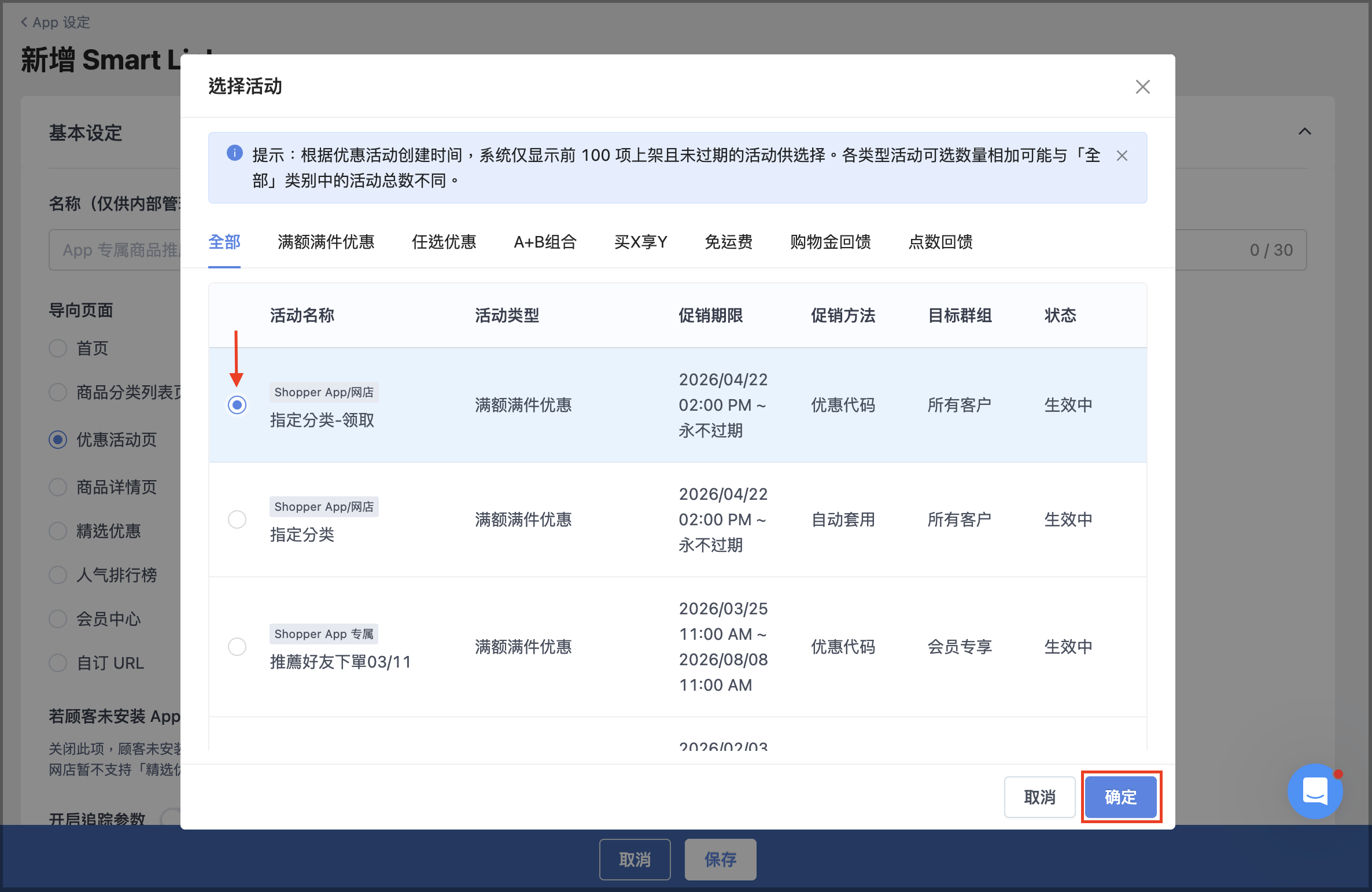Click the 推薦好友下單03/11 activity name
Viewport: 1372px width, 892px height.
(x=340, y=662)
